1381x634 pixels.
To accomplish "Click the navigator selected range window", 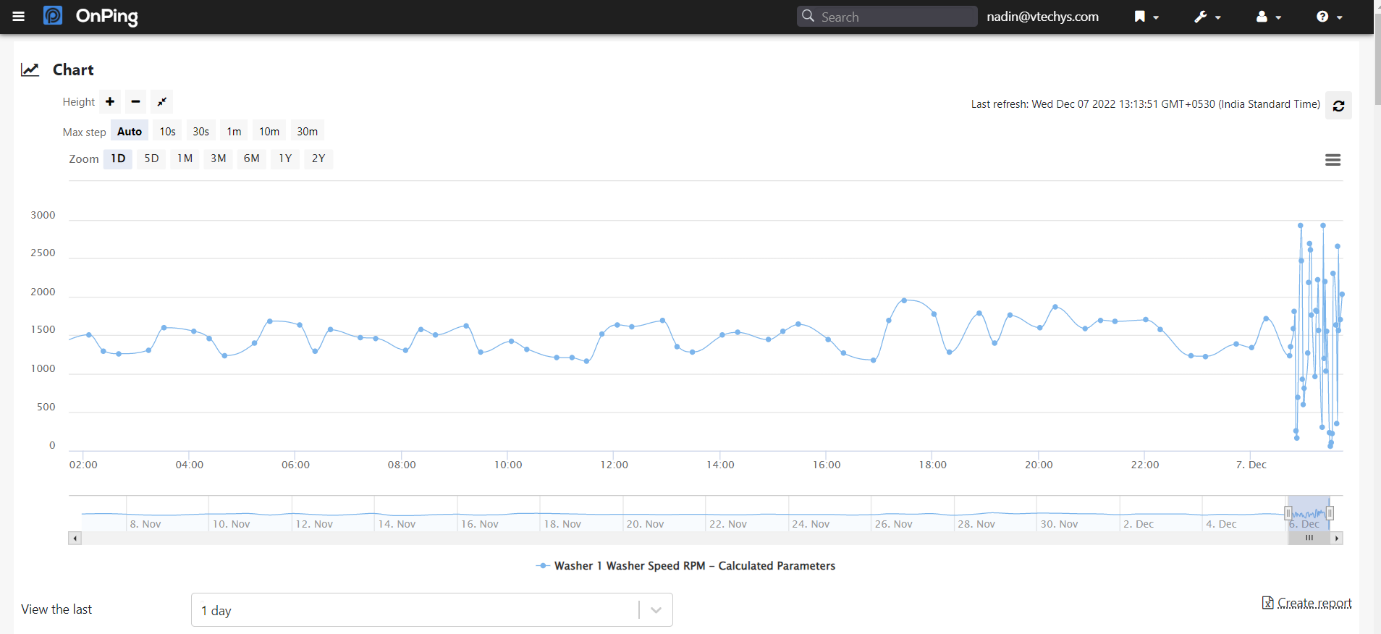I will [1309, 513].
